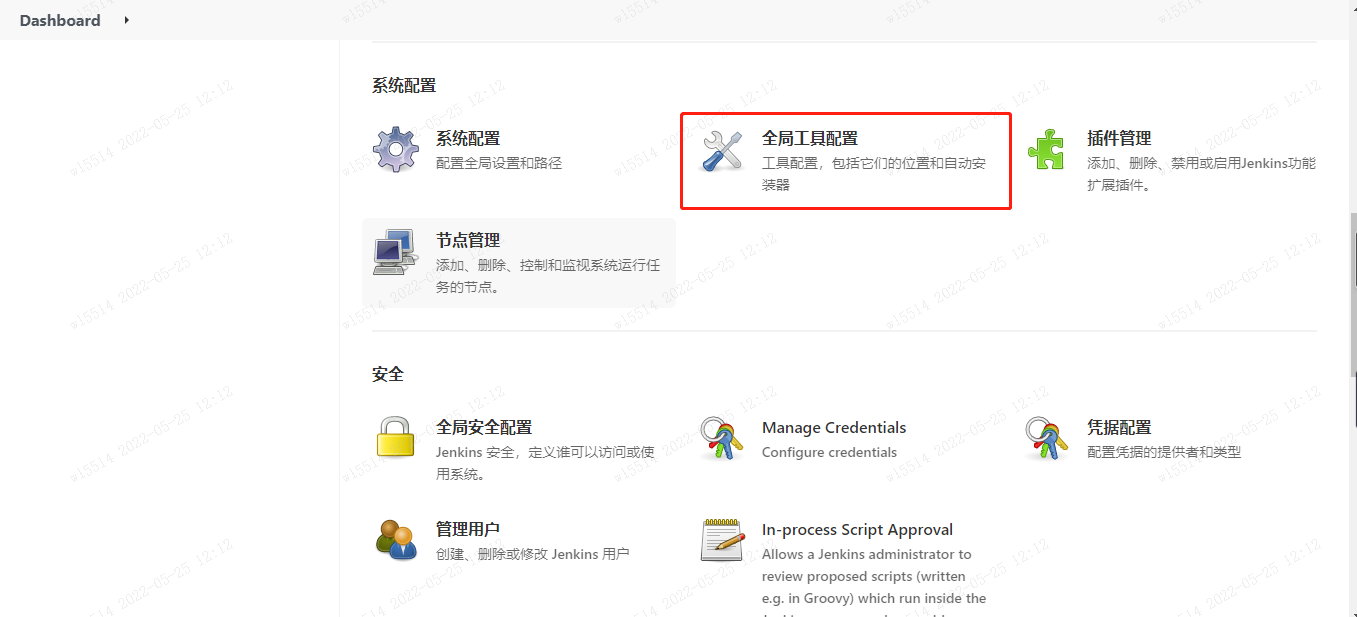Image resolution: width=1357 pixels, height=617 pixels.
Task: Click the yellow padlock 全局安全配置 icon
Action: pos(396,438)
